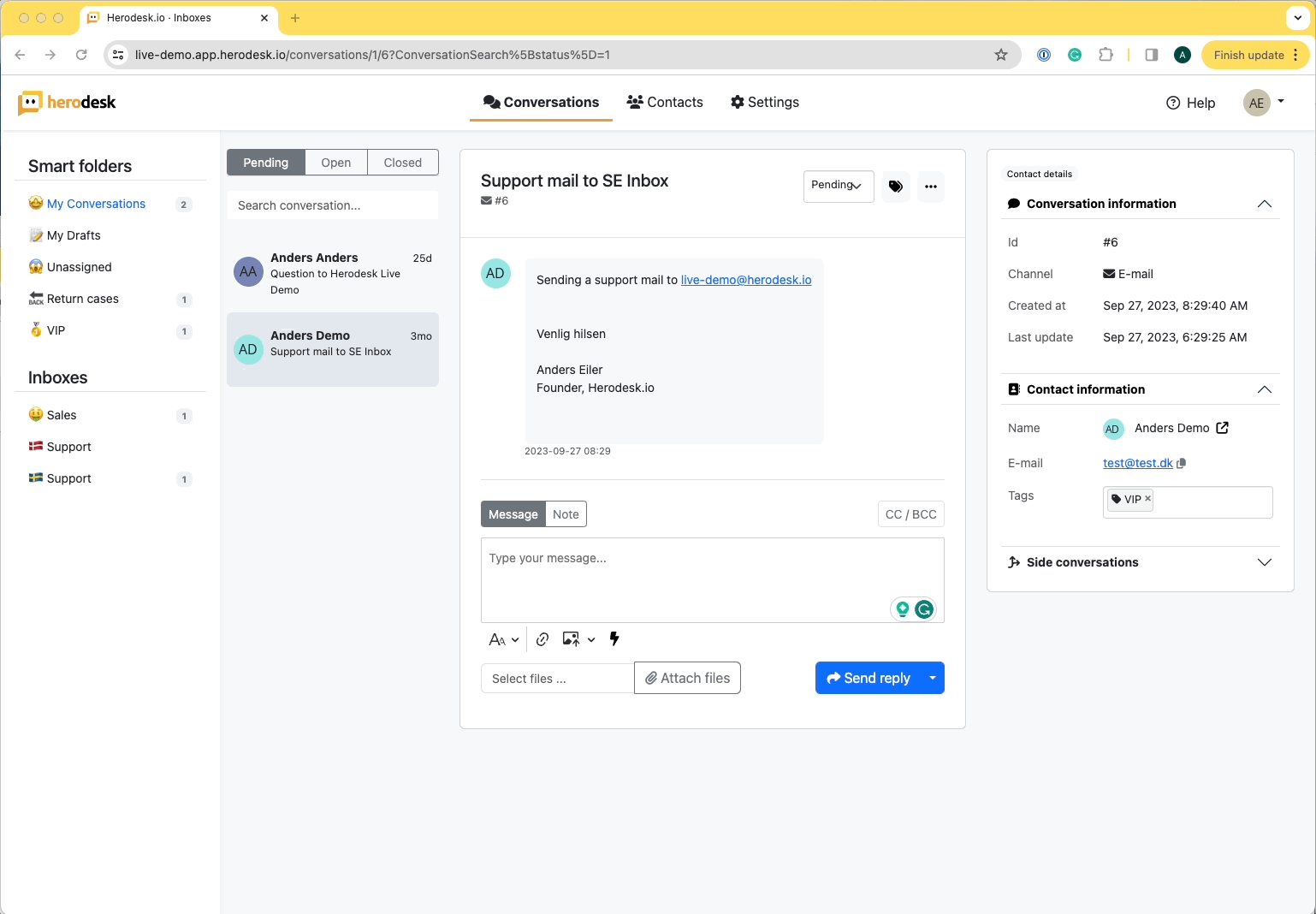Bookmark this page with the star icon

[1001, 55]
